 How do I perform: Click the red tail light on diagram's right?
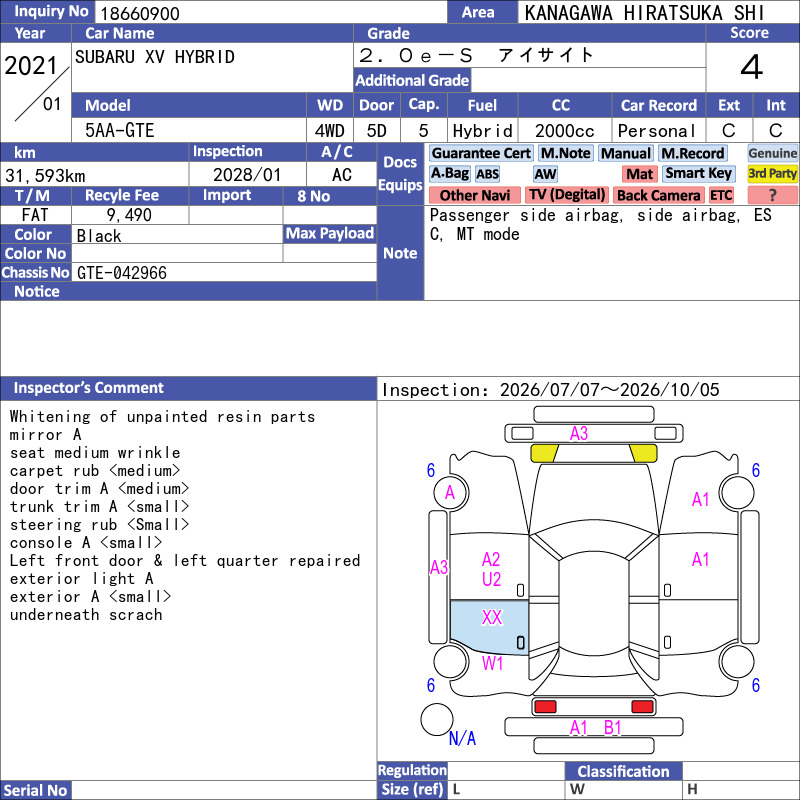(642, 707)
